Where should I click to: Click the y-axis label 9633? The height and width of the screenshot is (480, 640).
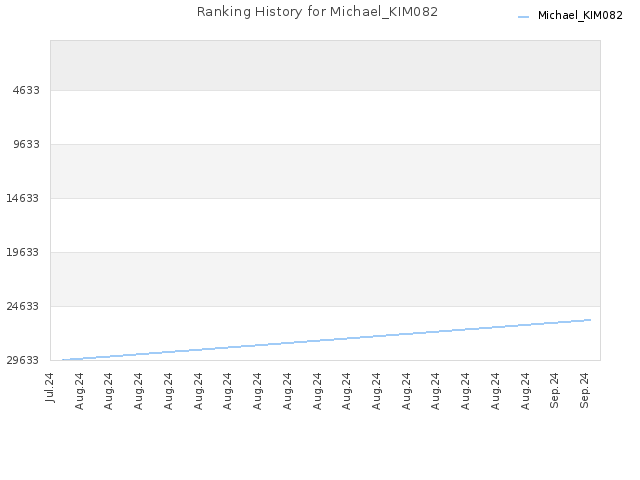tap(26, 144)
